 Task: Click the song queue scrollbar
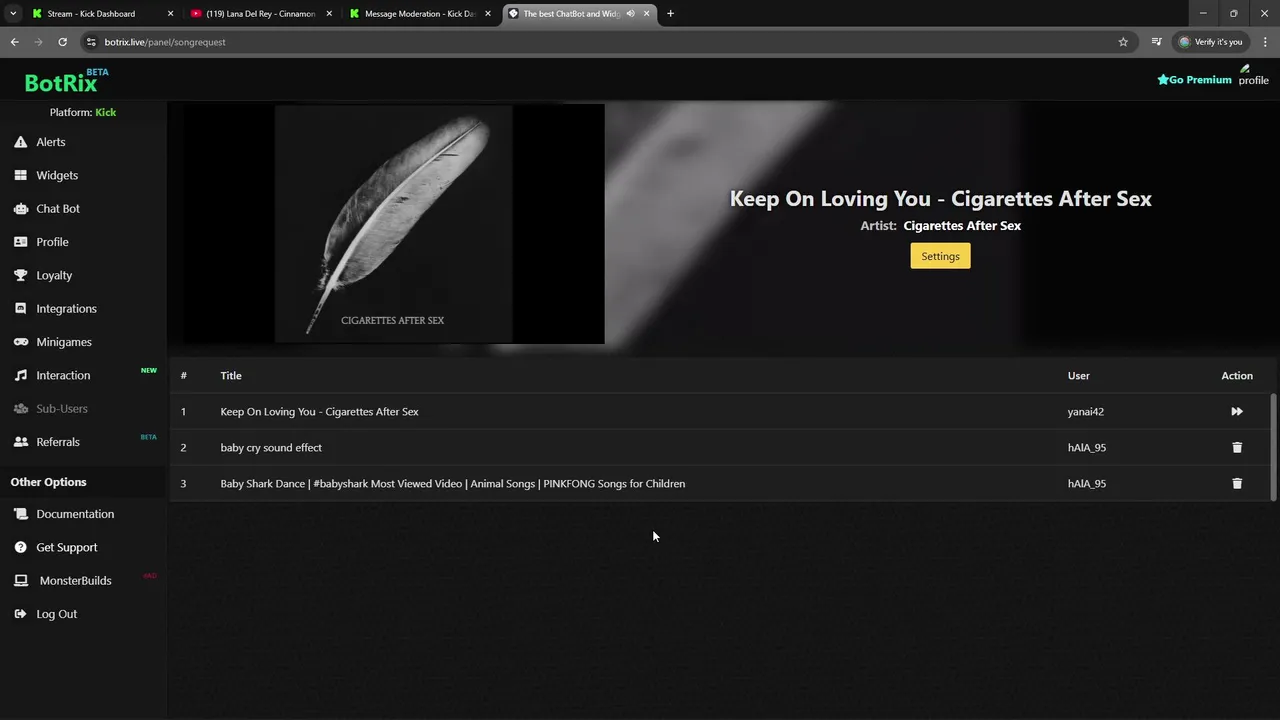(1273, 447)
